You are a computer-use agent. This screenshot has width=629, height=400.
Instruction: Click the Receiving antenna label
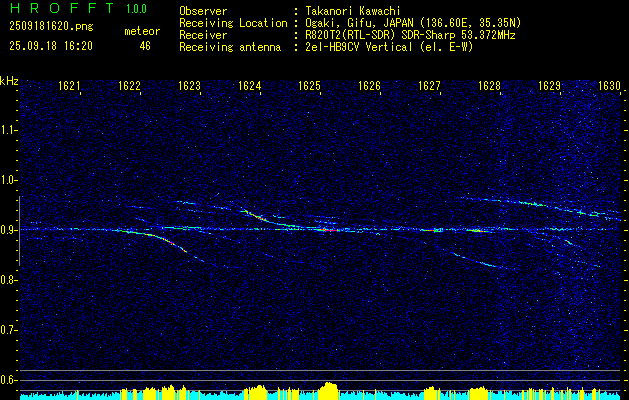[x=230, y=47]
